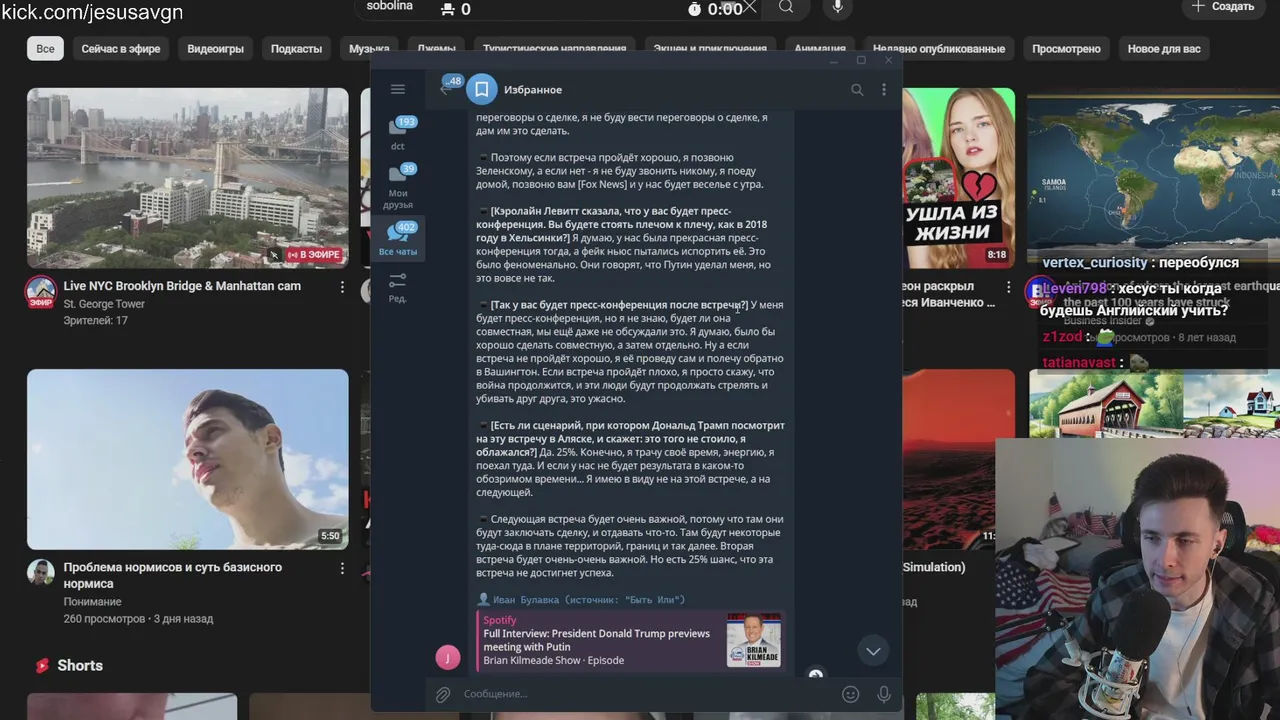The image size is (1280, 720).
Task: Open the Понимание channel name link
Action: coord(92,602)
